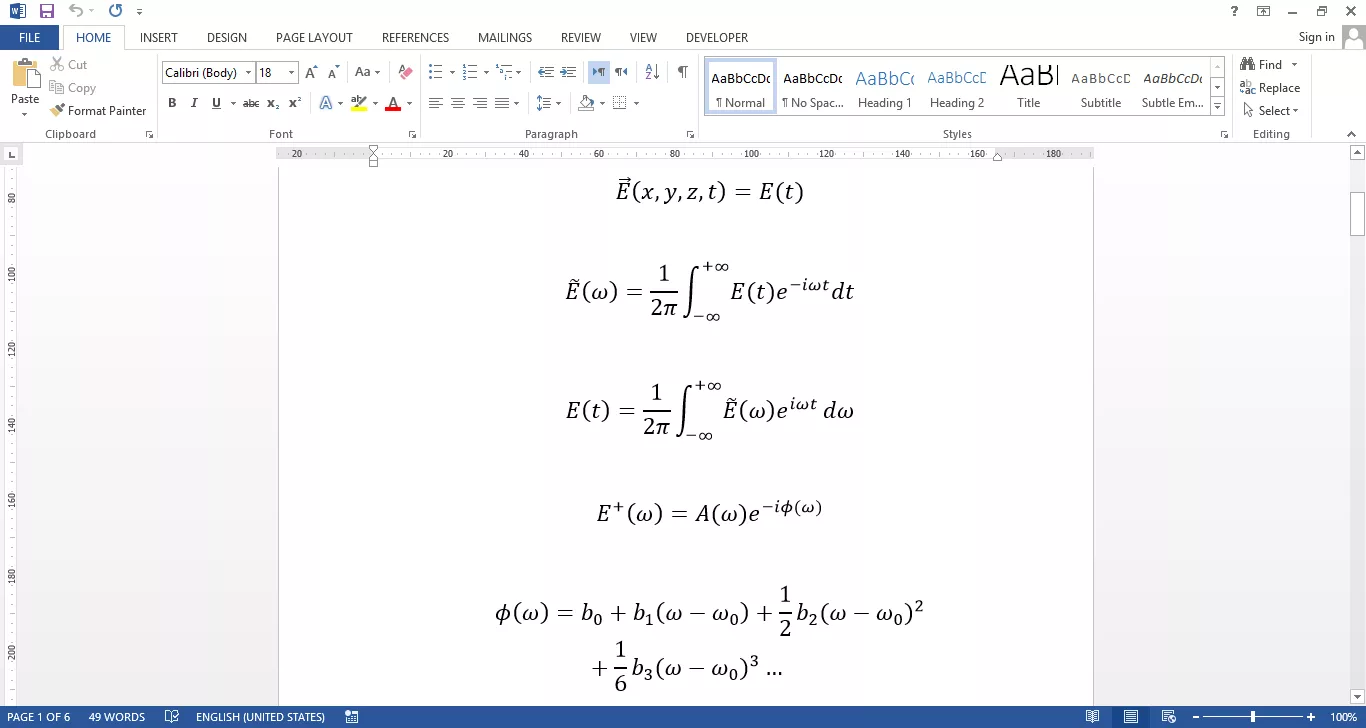Click the Sort paragraph icon
Screen dimensions: 1366x728
[652, 73]
